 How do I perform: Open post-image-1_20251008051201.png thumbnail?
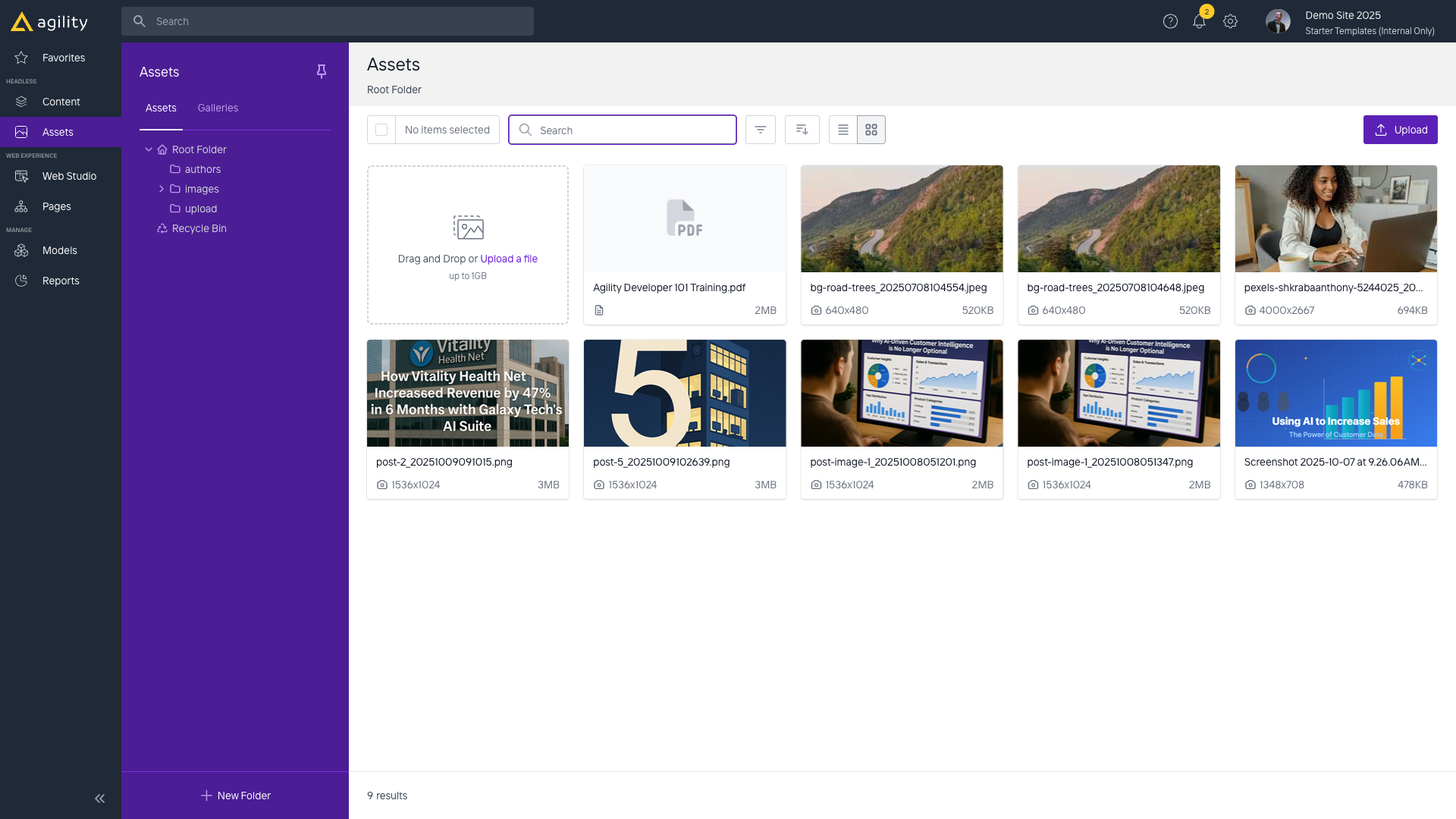tap(902, 393)
